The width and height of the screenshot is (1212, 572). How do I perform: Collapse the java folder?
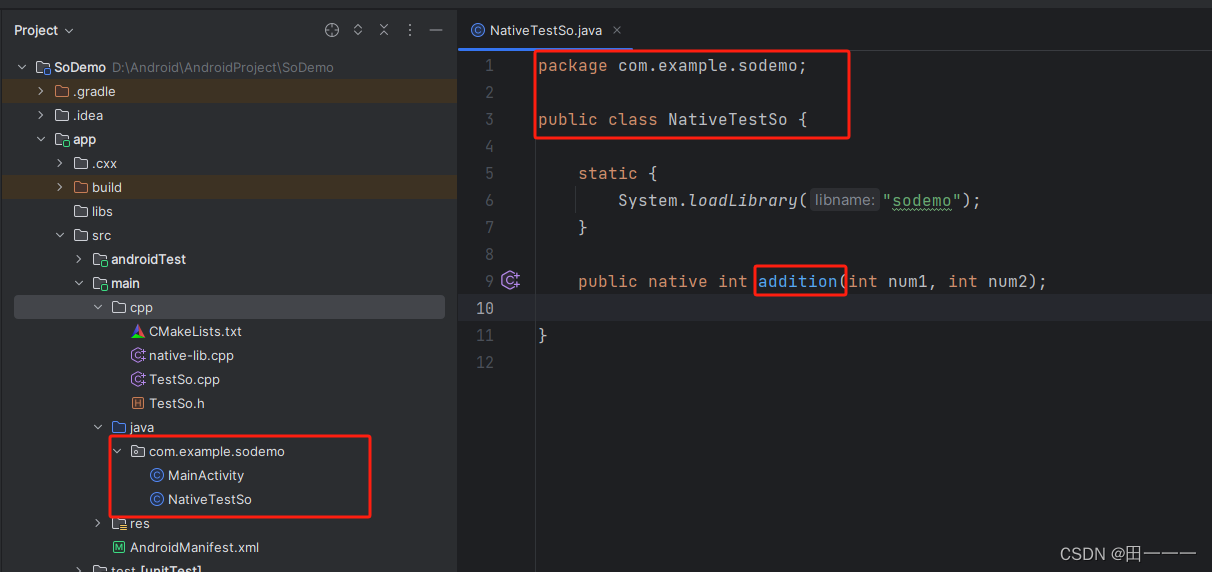click(x=98, y=427)
